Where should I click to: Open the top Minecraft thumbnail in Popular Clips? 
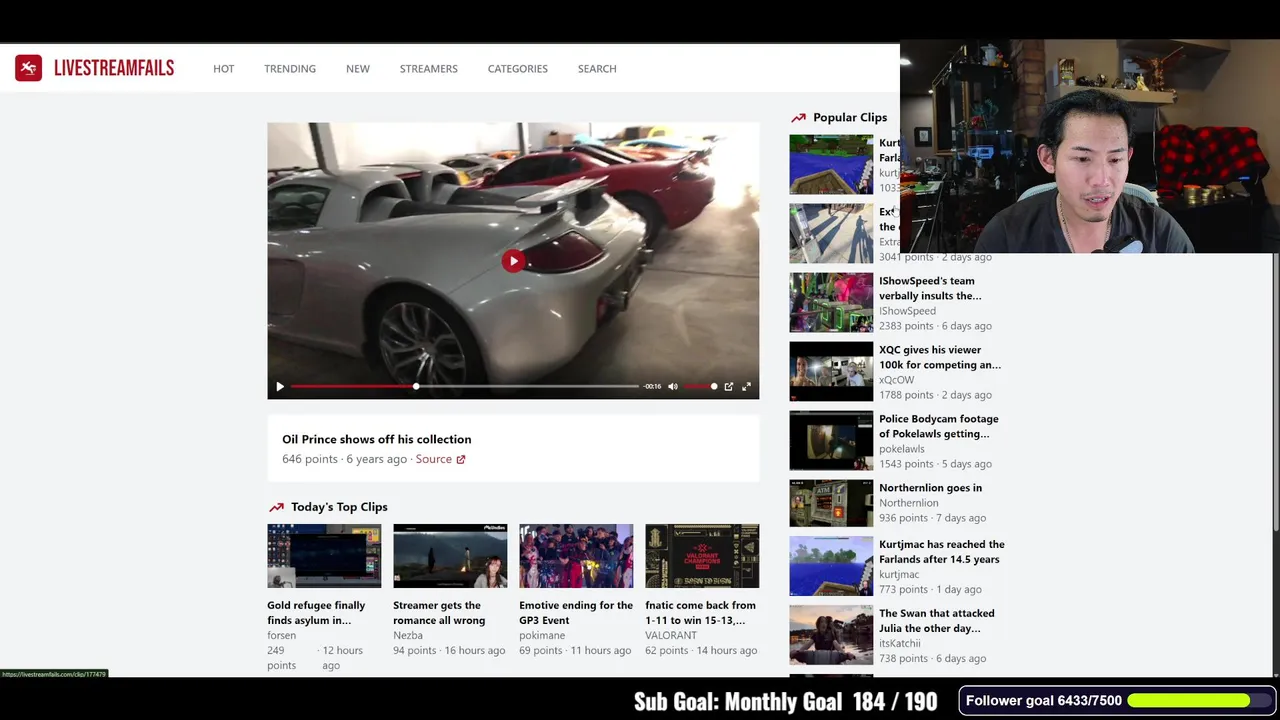tap(831, 164)
